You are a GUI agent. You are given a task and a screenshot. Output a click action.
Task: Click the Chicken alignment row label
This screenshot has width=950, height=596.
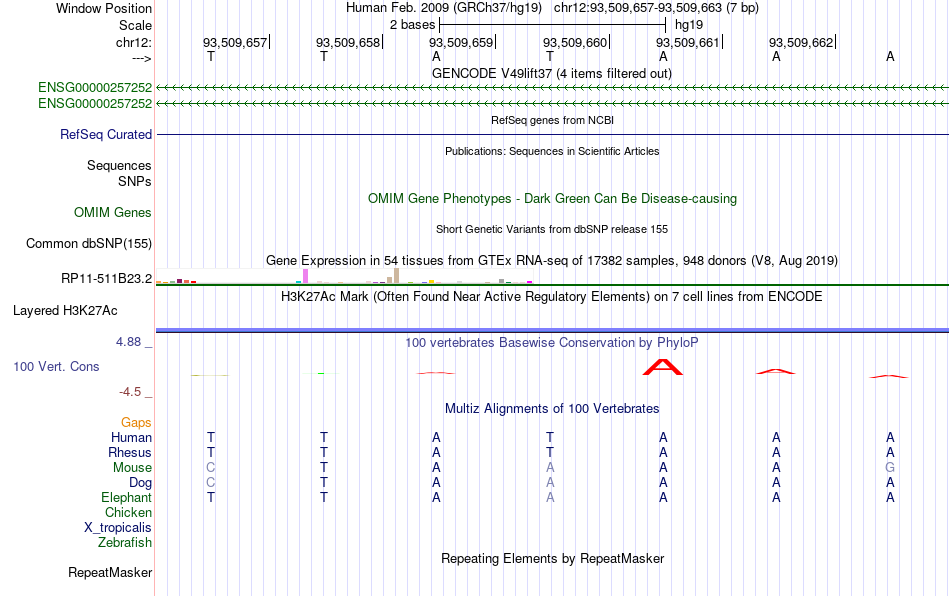(x=128, y=512)
